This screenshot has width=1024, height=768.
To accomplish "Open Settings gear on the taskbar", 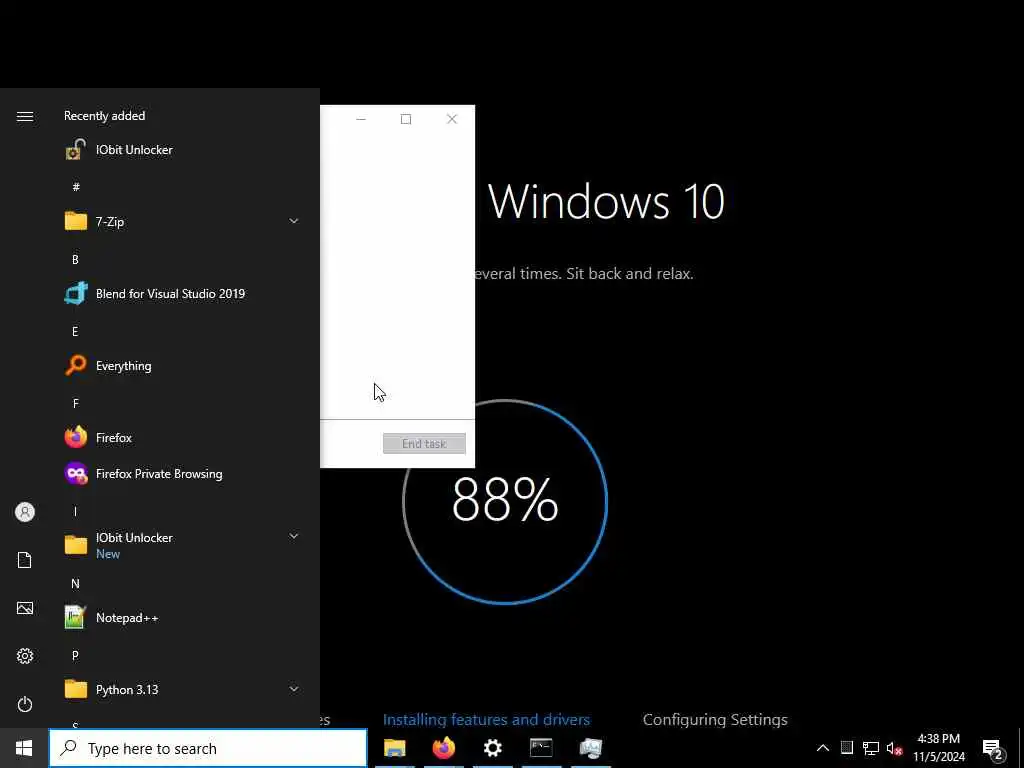I will [x=492, y=748].
